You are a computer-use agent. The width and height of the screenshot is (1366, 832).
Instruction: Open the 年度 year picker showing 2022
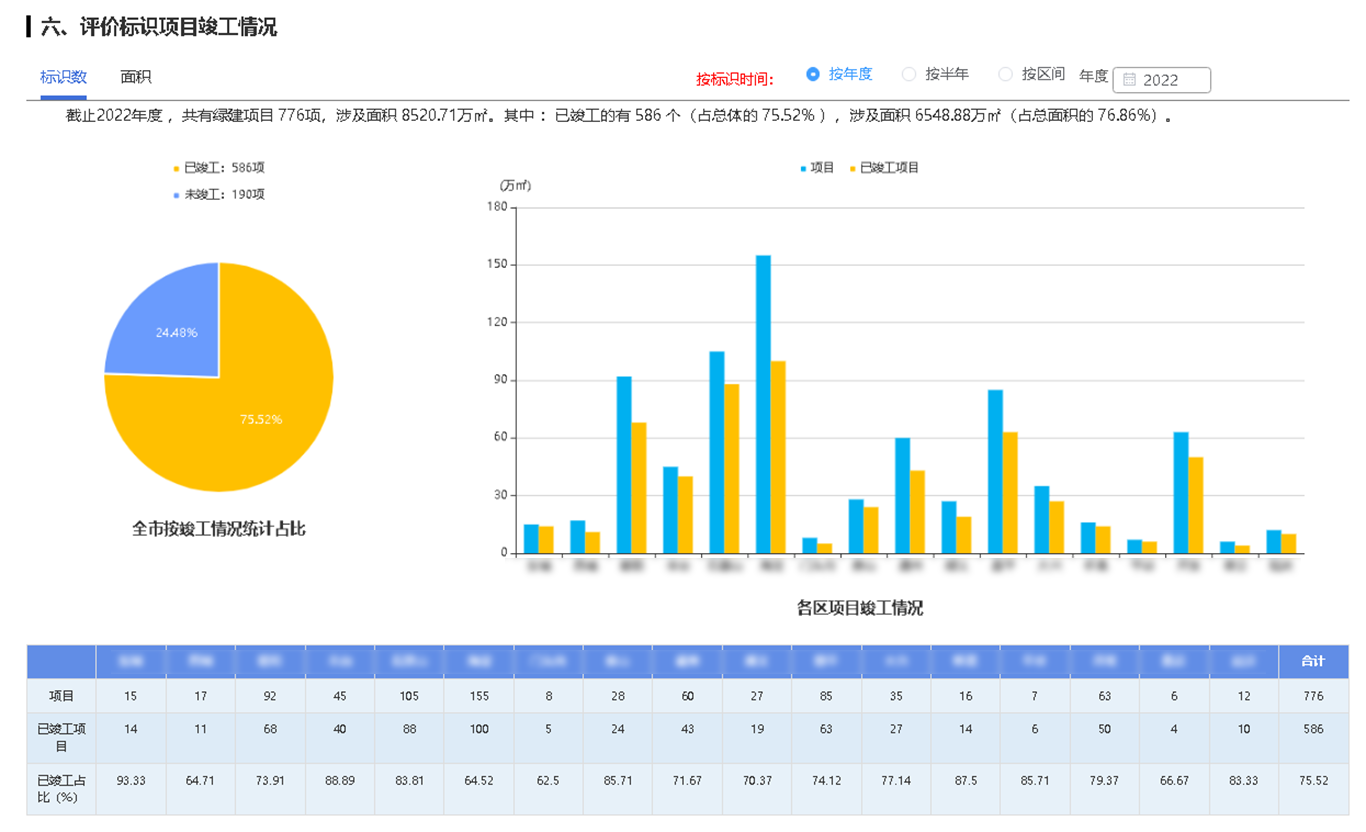pyautogui.click(x=1162, y=80)
